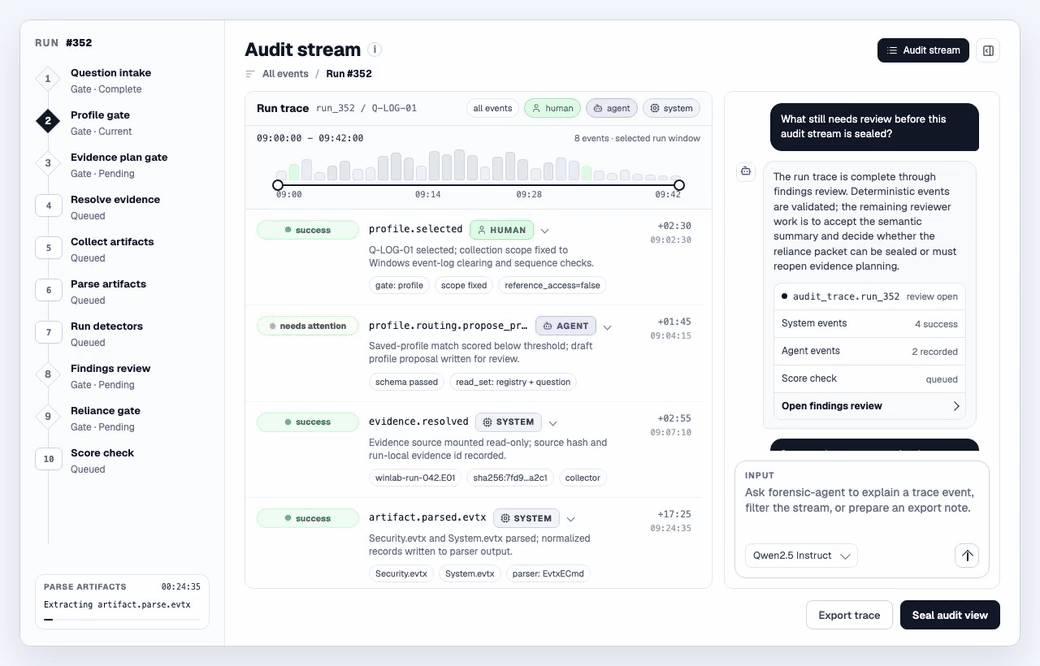Expand the evidence.resolved event details
1040x666 pixels.
tap(552, 423)
